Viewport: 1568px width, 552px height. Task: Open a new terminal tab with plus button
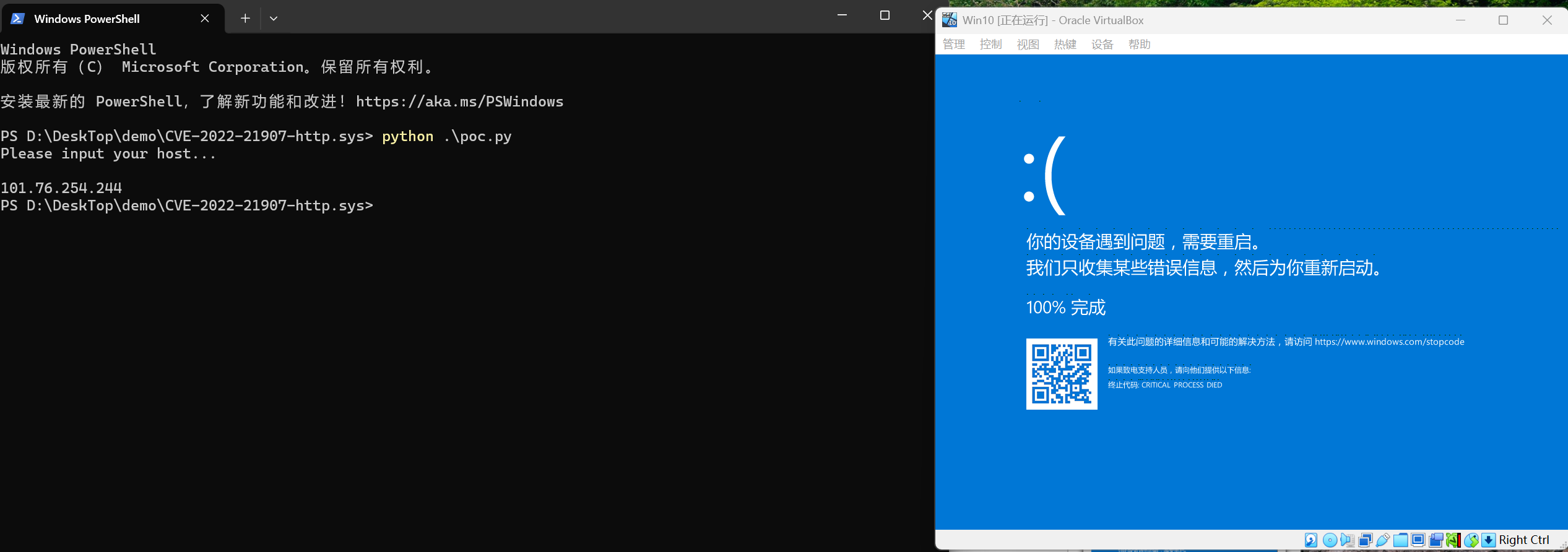point(245,19)
